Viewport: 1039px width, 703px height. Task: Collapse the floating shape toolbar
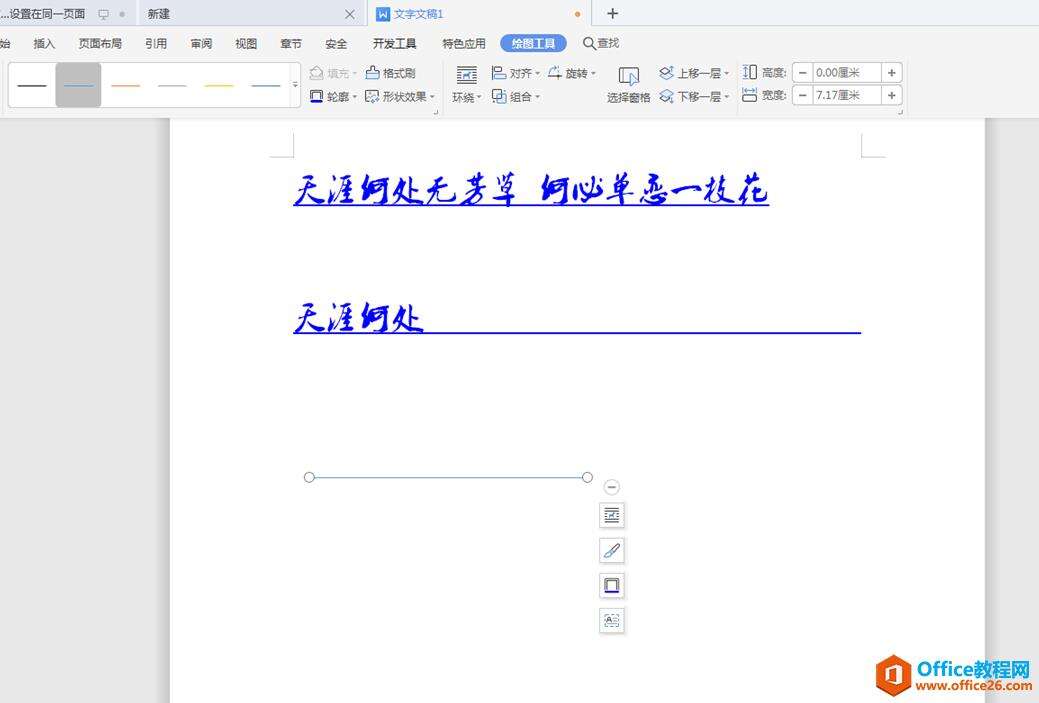[x=612, y=487]
